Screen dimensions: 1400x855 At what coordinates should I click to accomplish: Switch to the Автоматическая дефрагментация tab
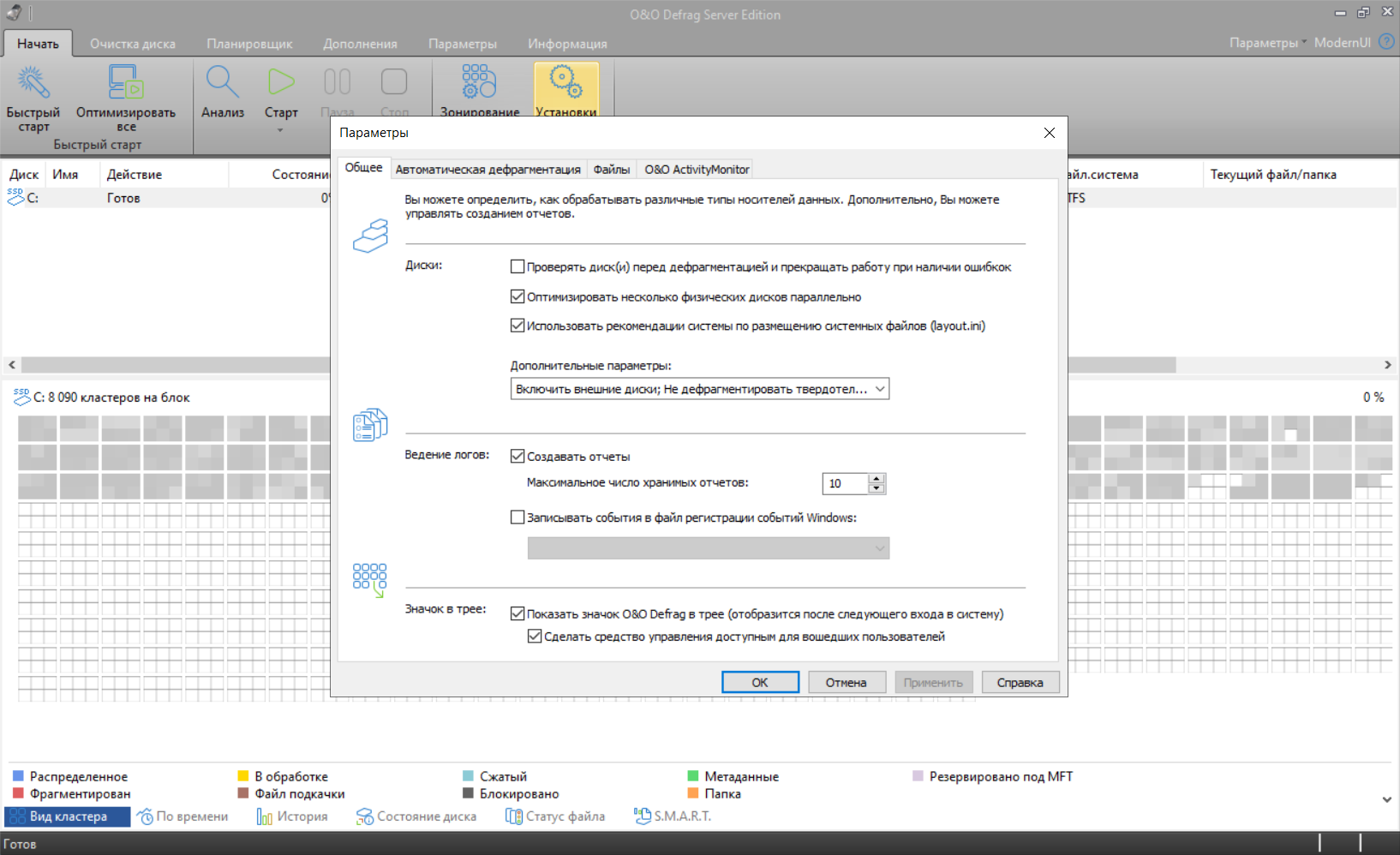coord(488,170)
